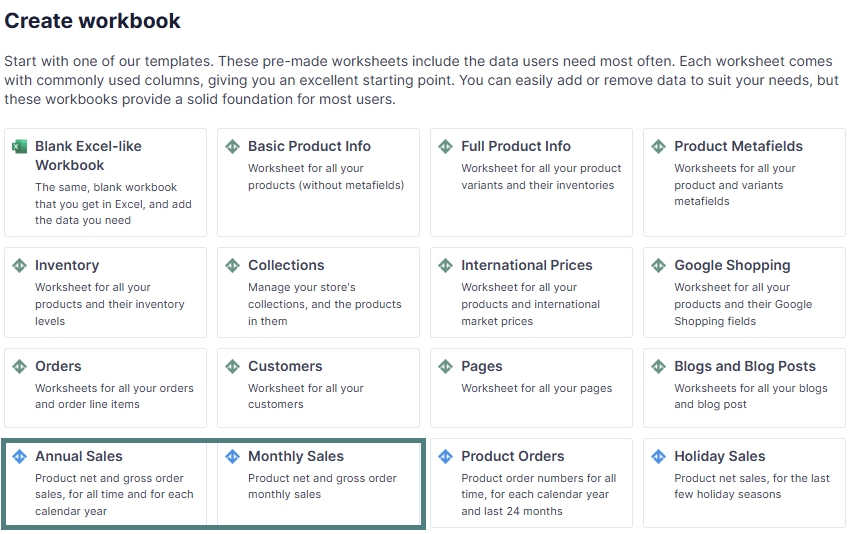
Task: Click text 'few holiday seasons'
Action: (727, 494)
